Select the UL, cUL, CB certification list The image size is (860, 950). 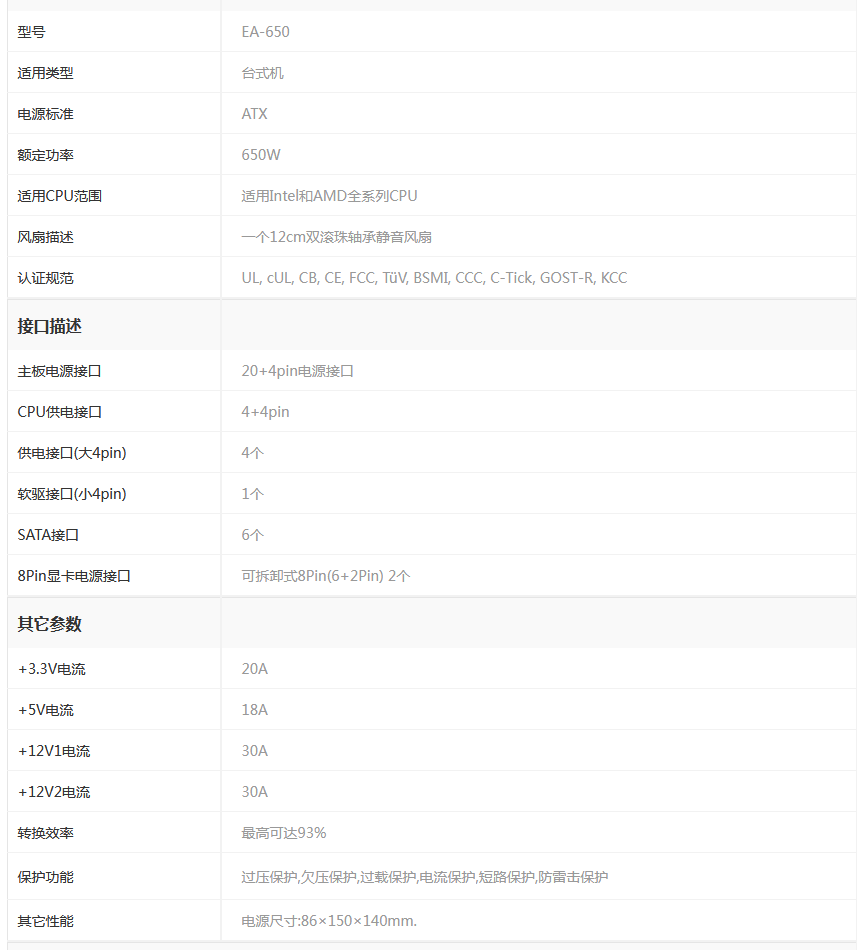click(434, 278)
